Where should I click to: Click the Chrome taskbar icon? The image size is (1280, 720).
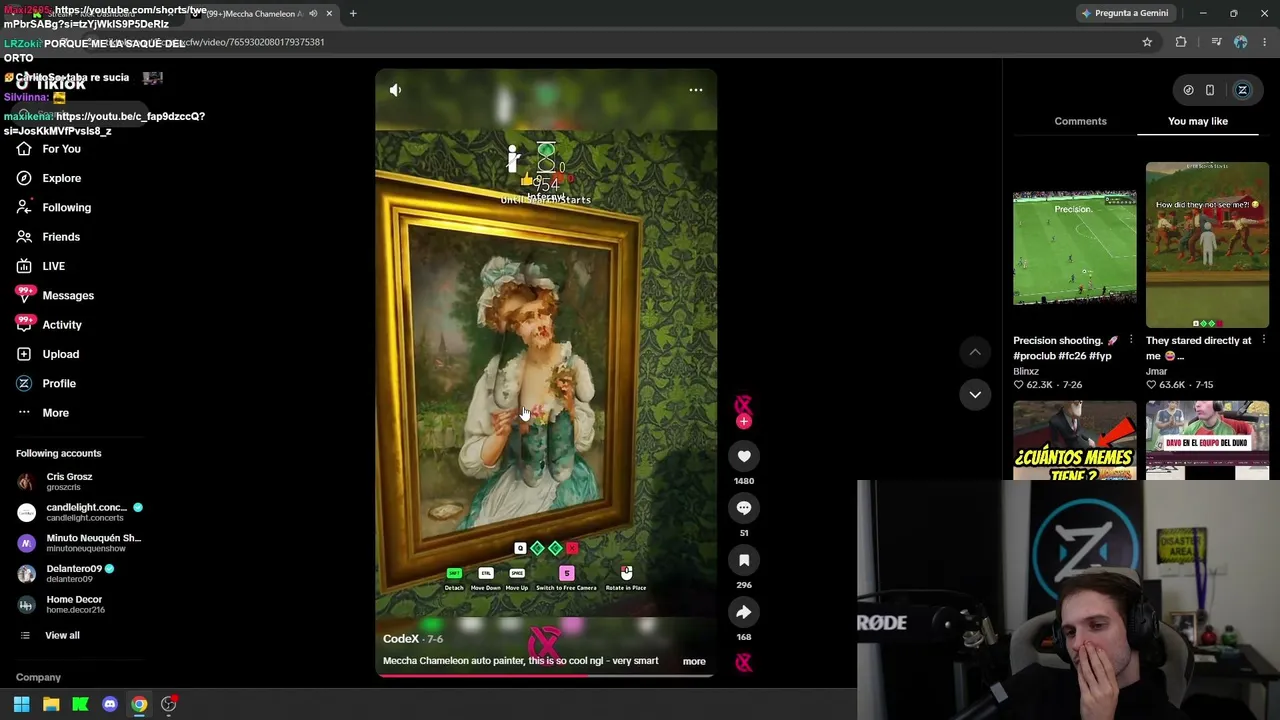[139, 704]
